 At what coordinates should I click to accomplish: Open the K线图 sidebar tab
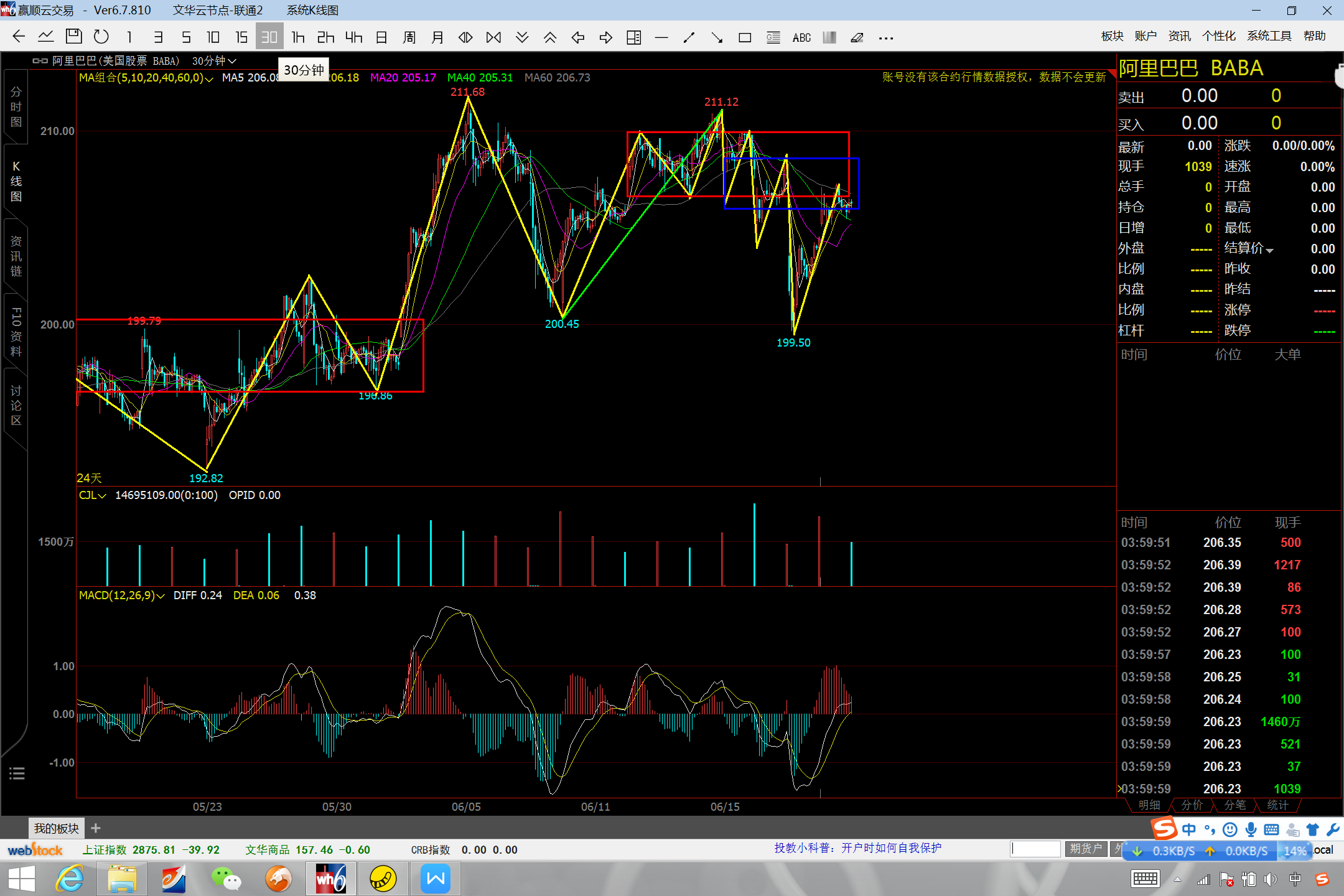tap(16, 182)
